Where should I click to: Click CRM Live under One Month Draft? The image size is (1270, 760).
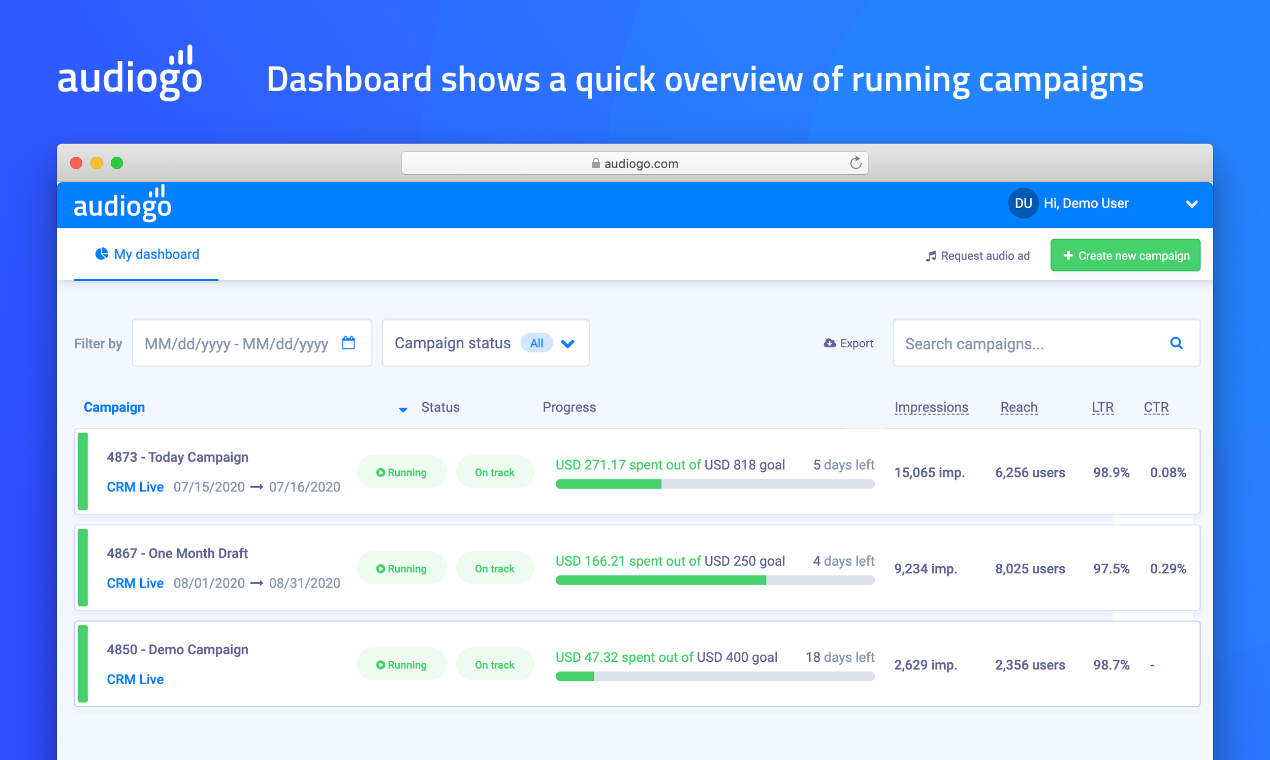[135, 583]
